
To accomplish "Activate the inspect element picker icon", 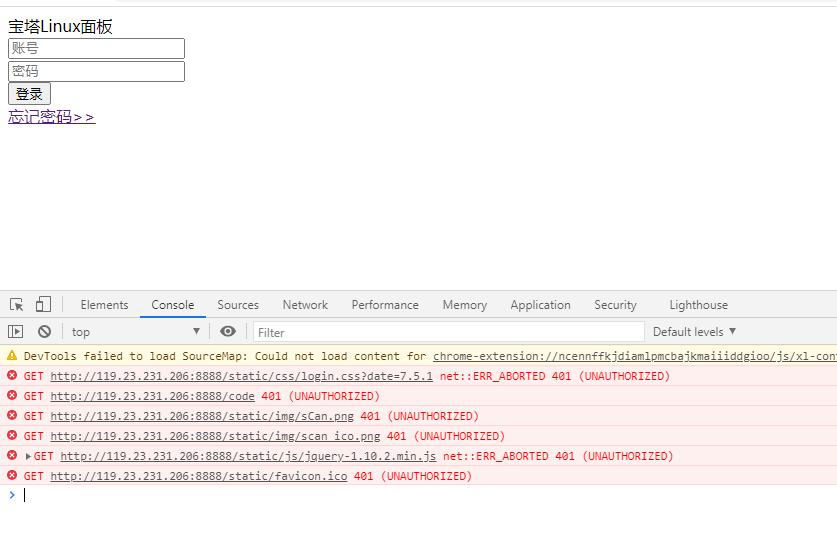I will pos(17,305).
